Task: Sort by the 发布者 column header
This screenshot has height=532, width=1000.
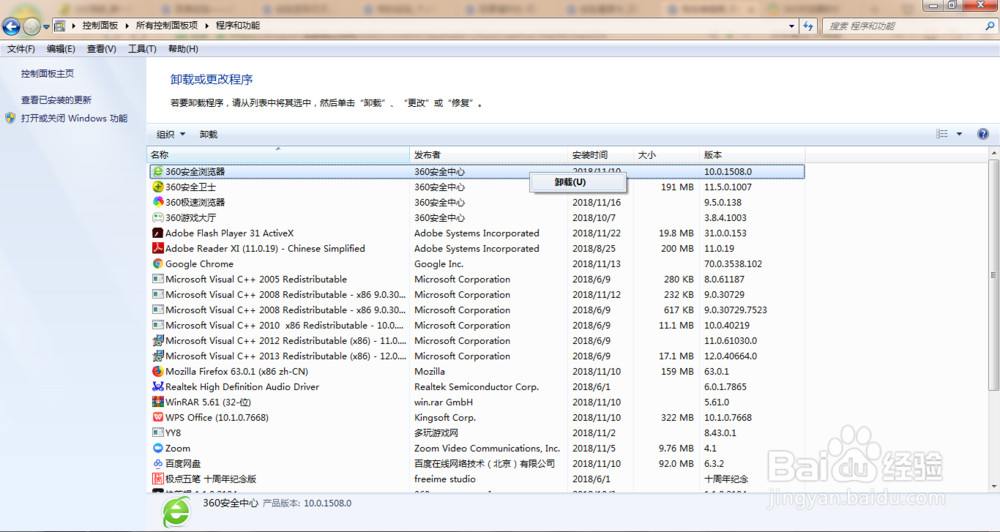Action: click(489, 155)
